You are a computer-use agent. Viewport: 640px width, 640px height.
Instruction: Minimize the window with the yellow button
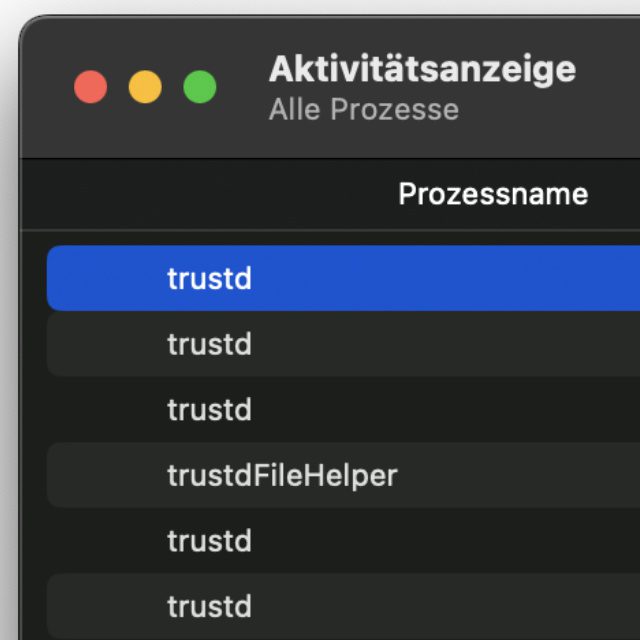(145, 87)
